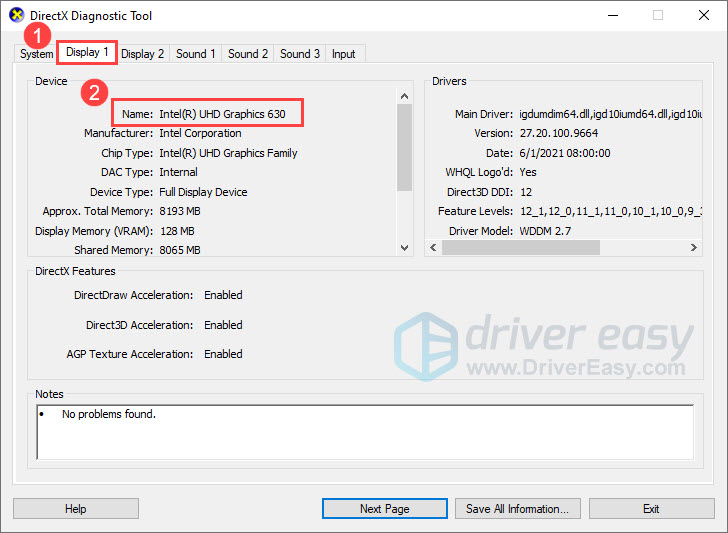Click Direct3D DDI value '12'
The width and height of the screenshot is (728, 533).
(x=526, y=192)
